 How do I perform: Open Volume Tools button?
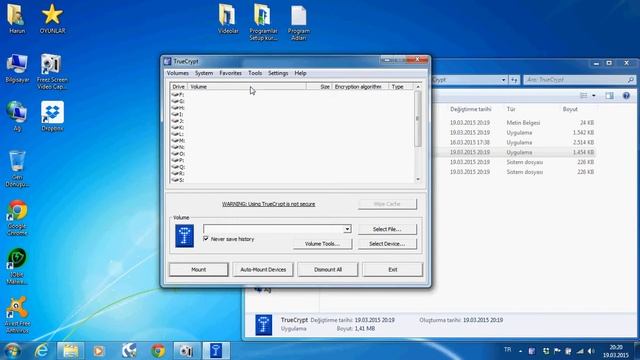click(322, 244)
